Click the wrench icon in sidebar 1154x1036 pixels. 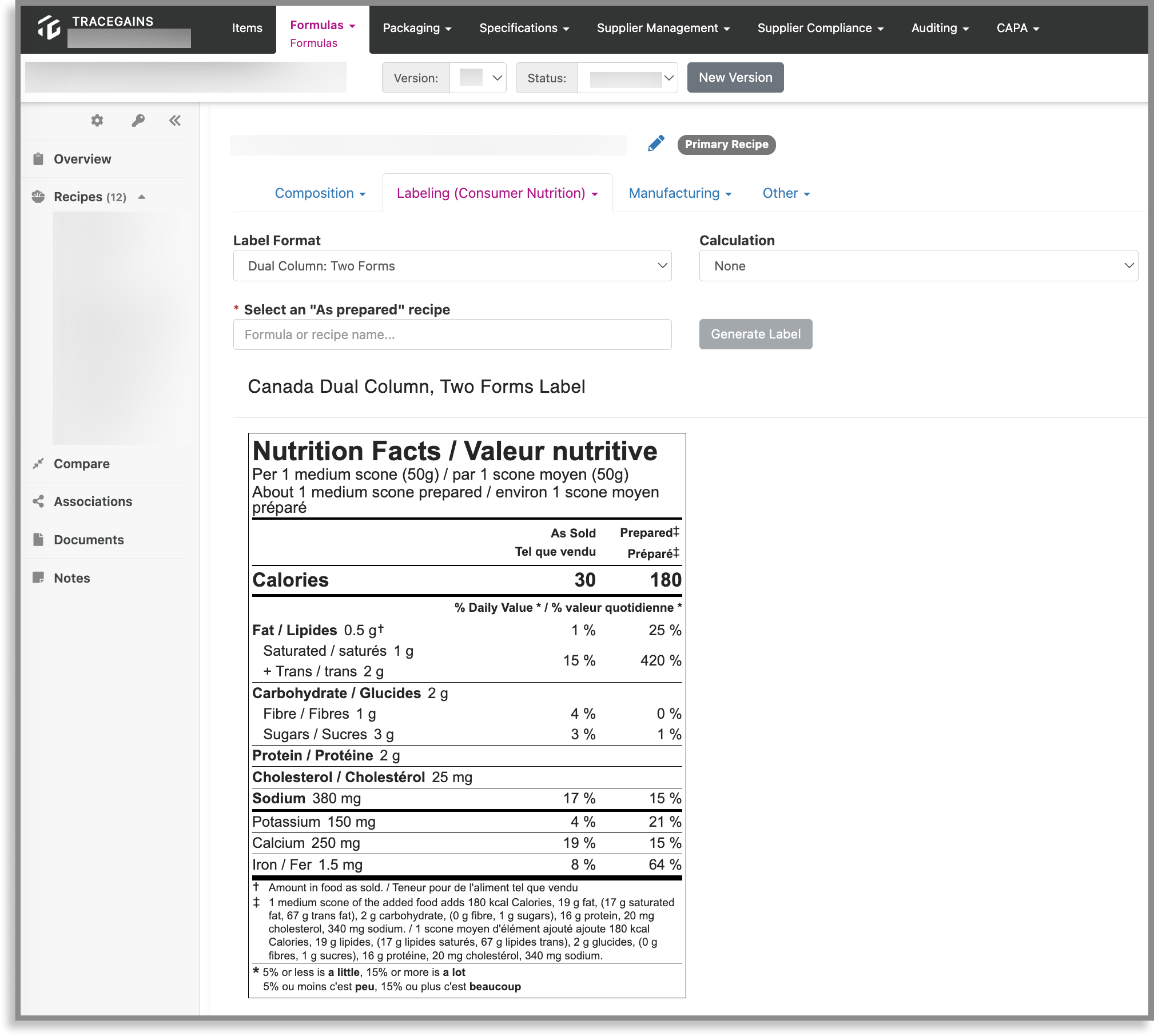pyautogui.click(x=138, y=121)
